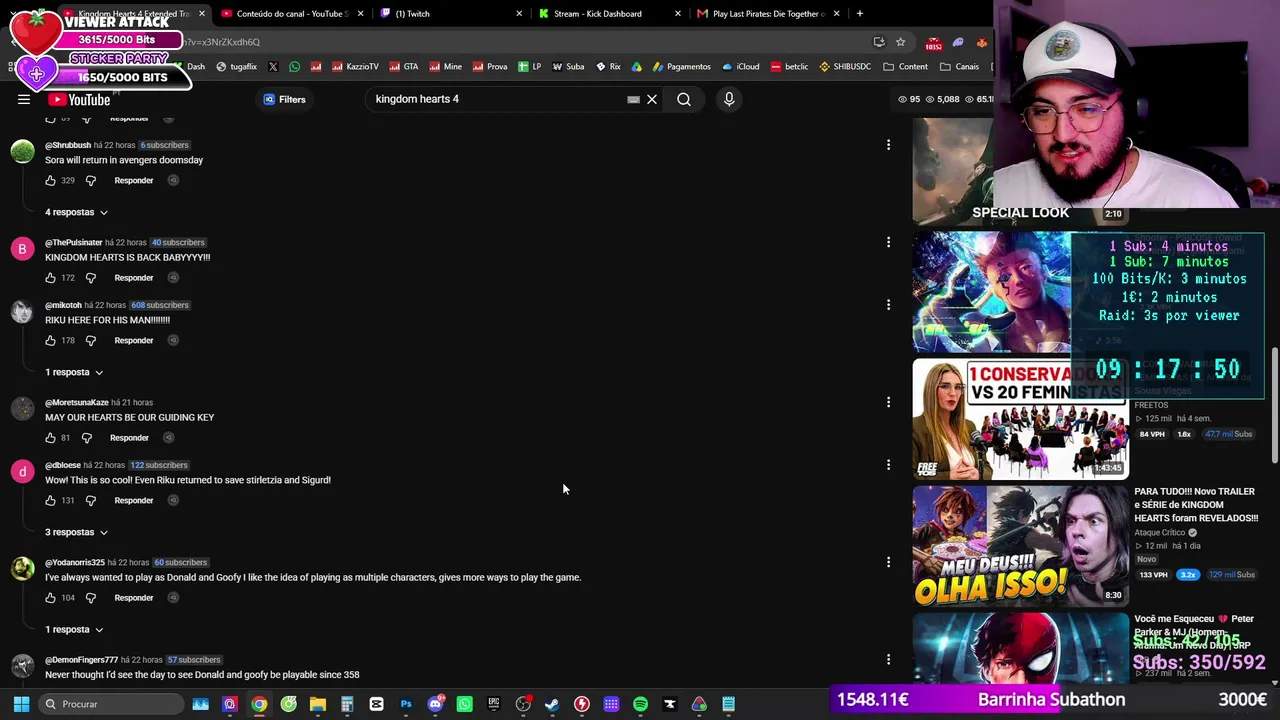Open the PARA TUDO!!! Novo Trailer video title
Image resolution: width=1280 pixels, height=720 pixels.
pyautogui.click(x=1196, y=505)
